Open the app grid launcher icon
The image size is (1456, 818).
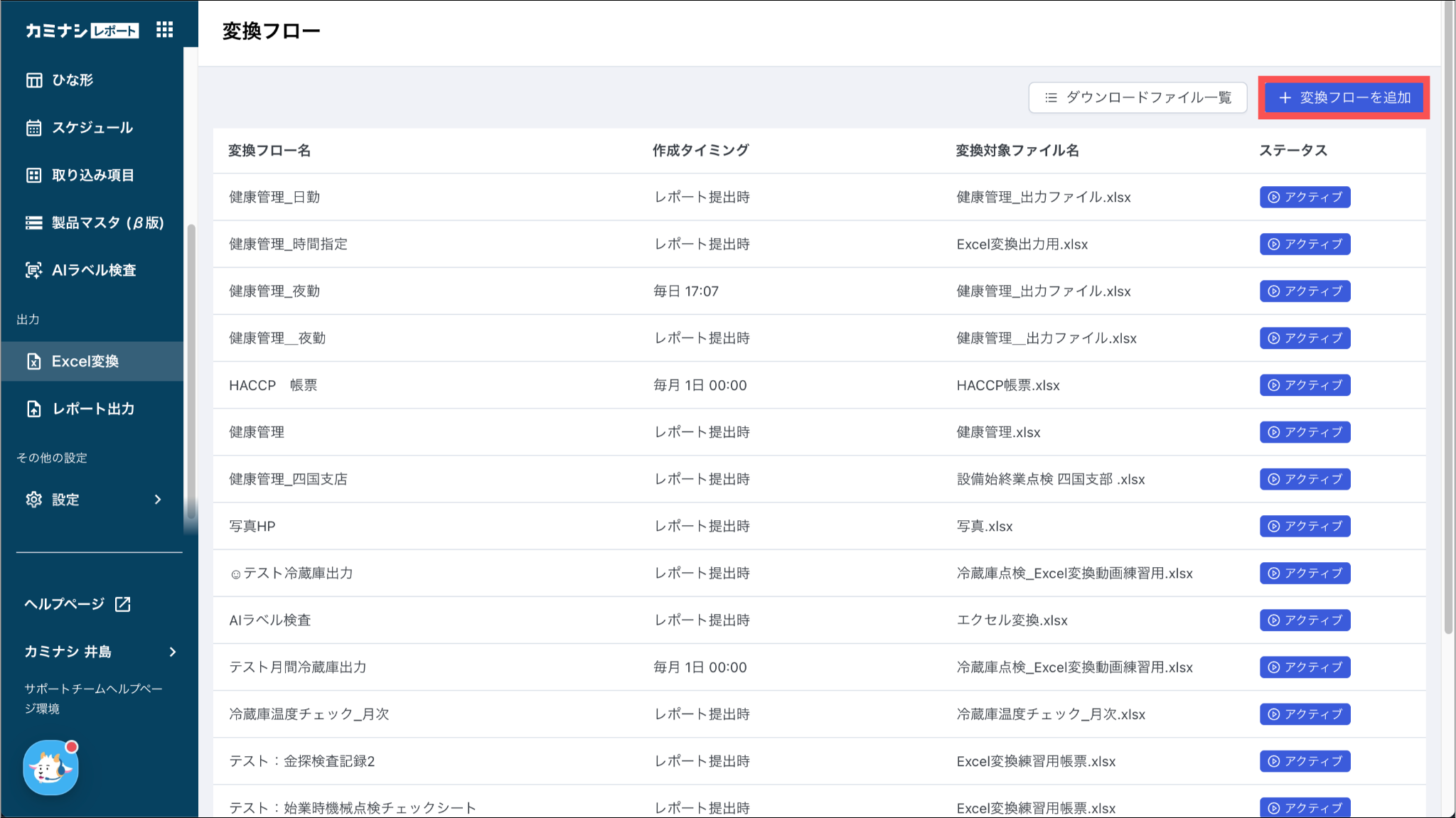pyautogui.click(x=164, y=30)
